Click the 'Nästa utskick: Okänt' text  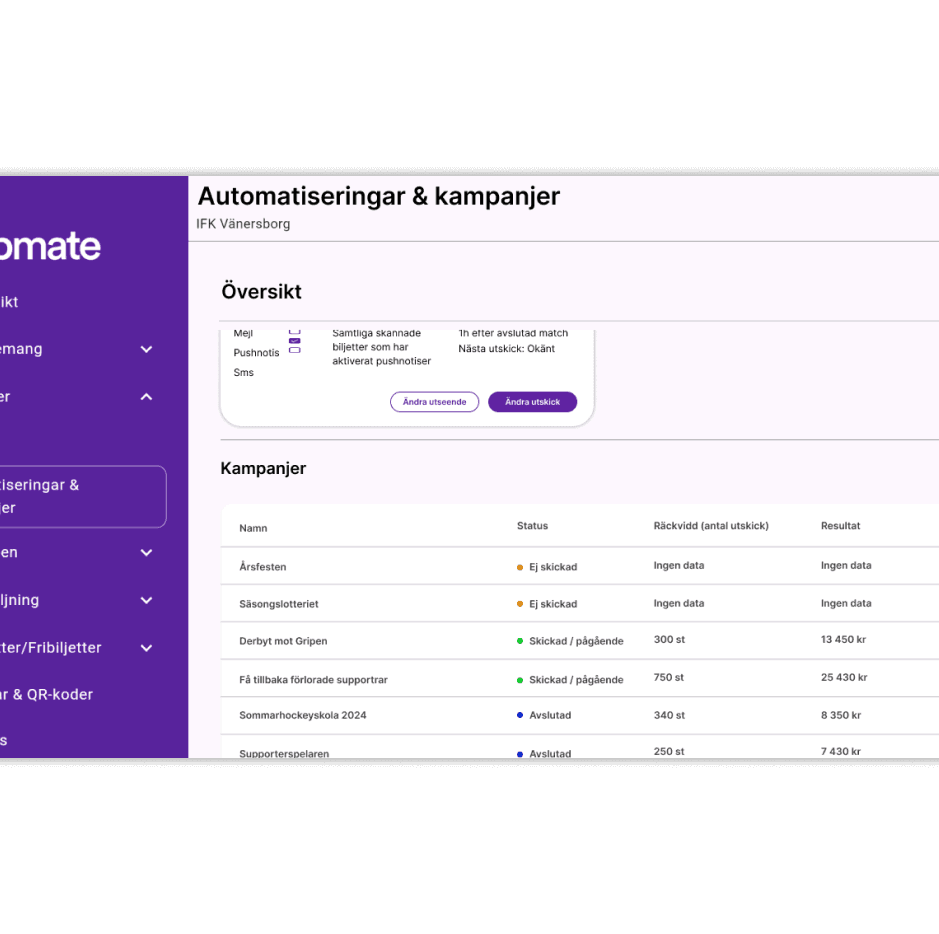[x=507, y=348]
